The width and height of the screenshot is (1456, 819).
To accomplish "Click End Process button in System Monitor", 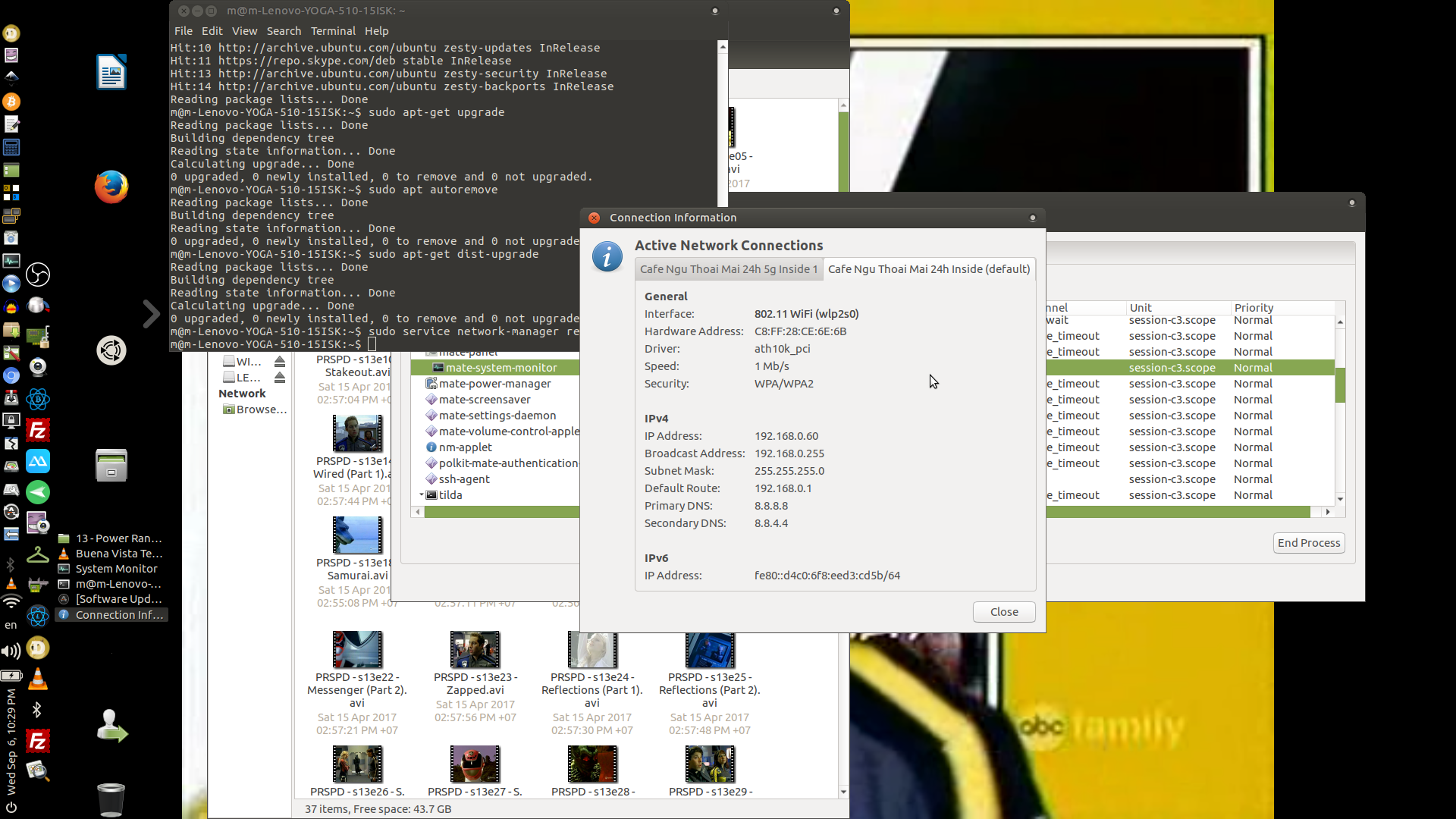I will (1308, 541).
